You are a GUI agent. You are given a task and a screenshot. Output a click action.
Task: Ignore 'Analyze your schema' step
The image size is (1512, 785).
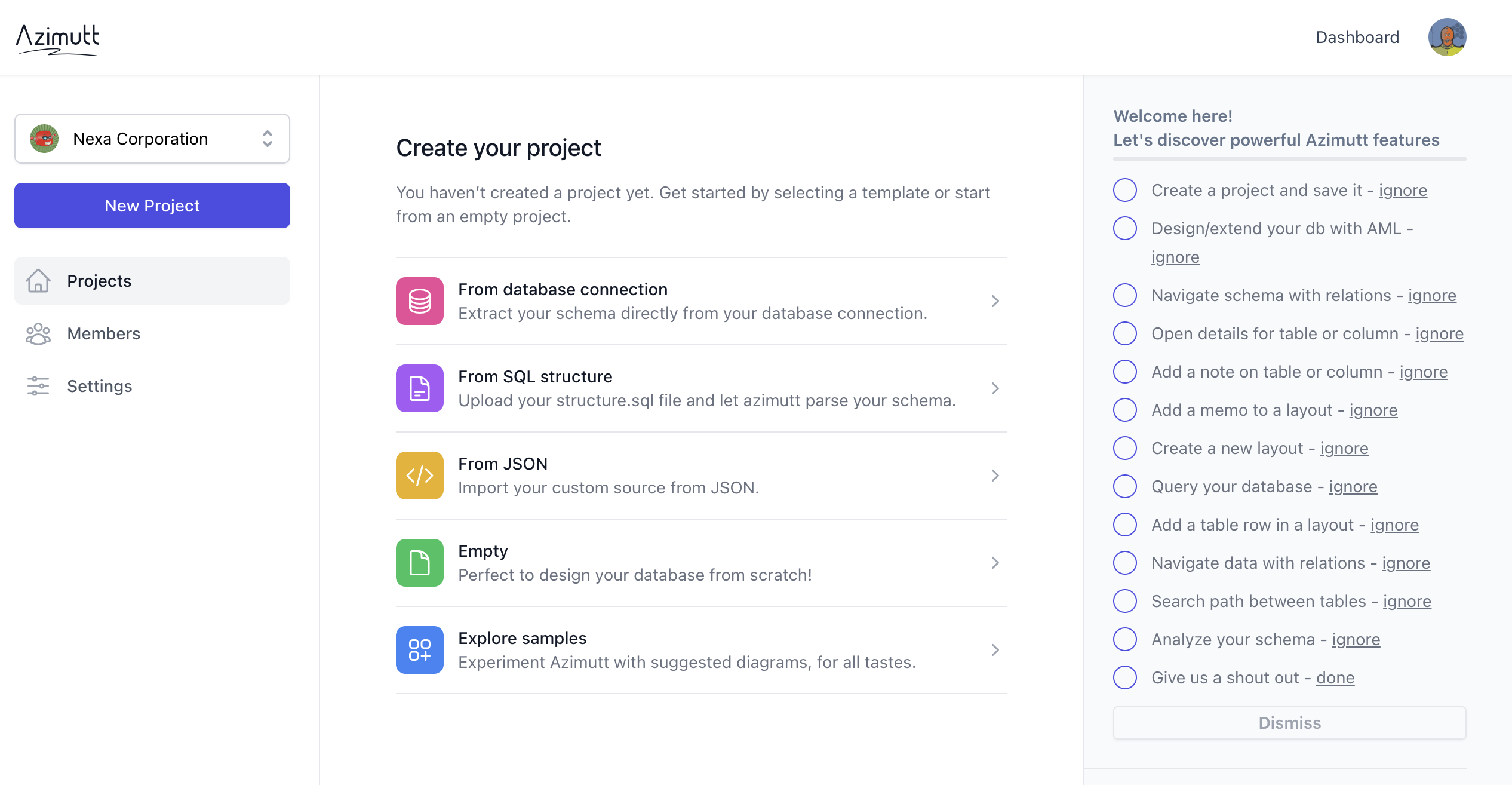click(1356, 640)
